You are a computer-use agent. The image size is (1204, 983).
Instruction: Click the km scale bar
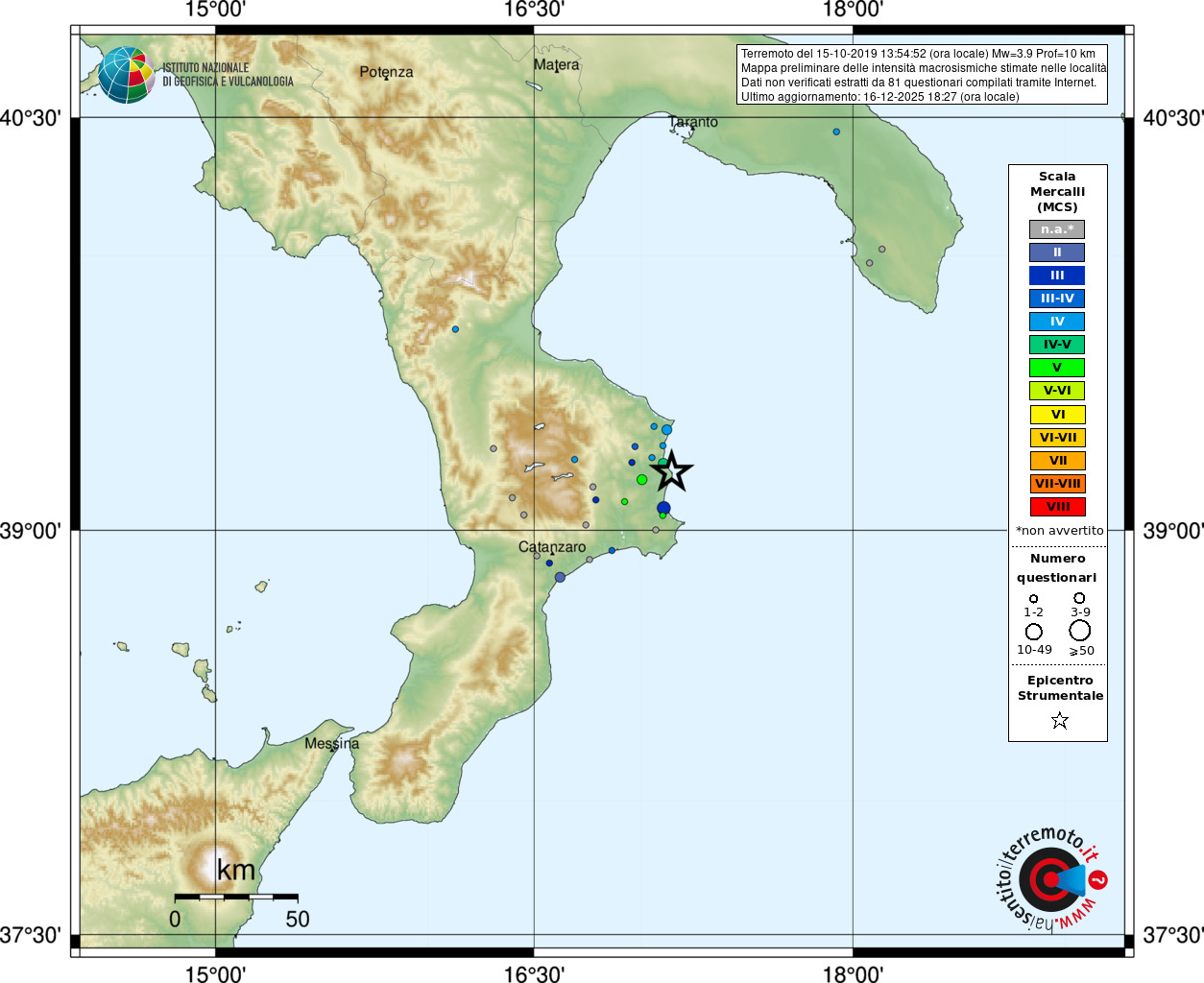point(236,897)
